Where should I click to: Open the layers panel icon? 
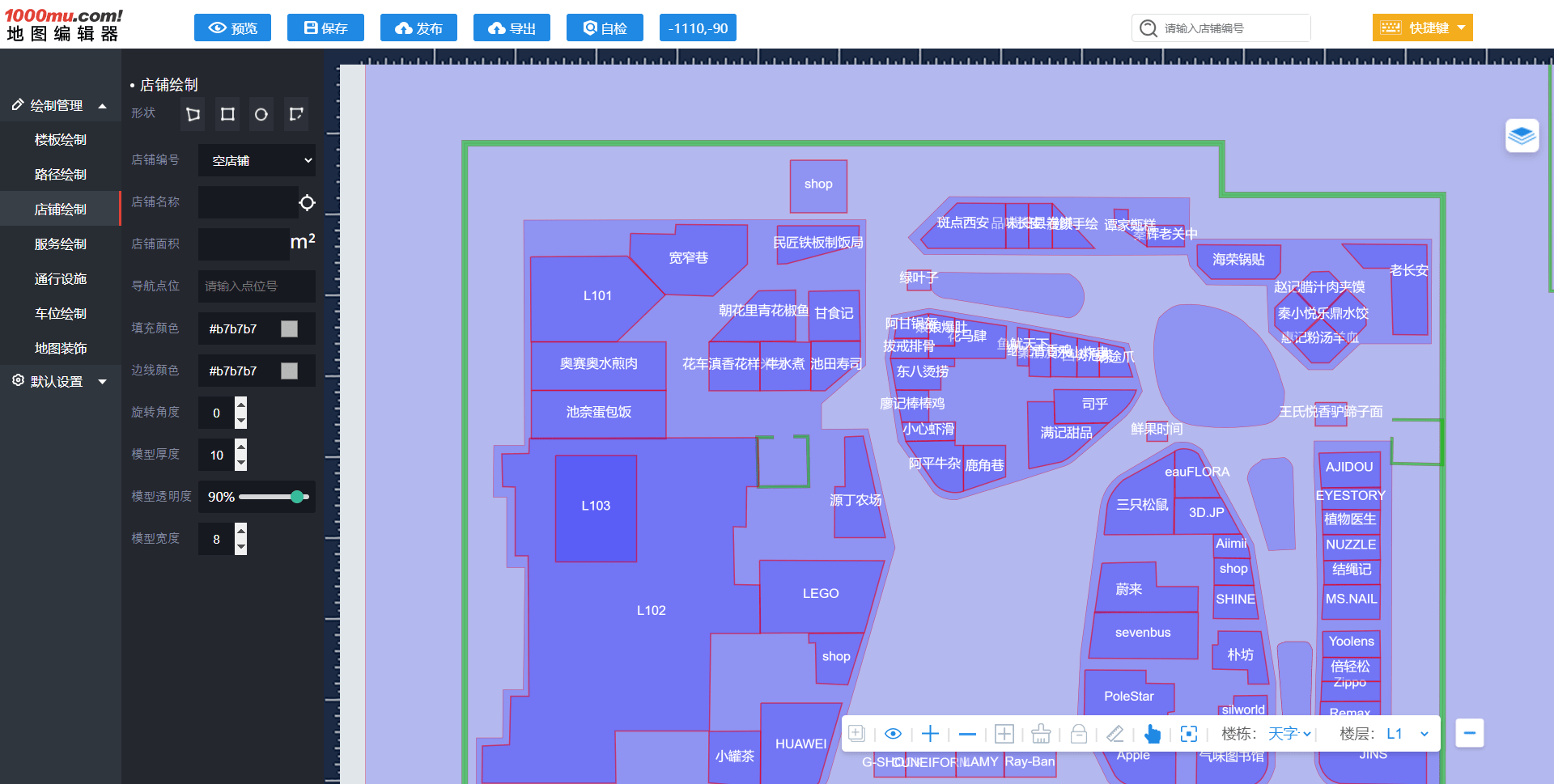click(x=1522, y=135)
